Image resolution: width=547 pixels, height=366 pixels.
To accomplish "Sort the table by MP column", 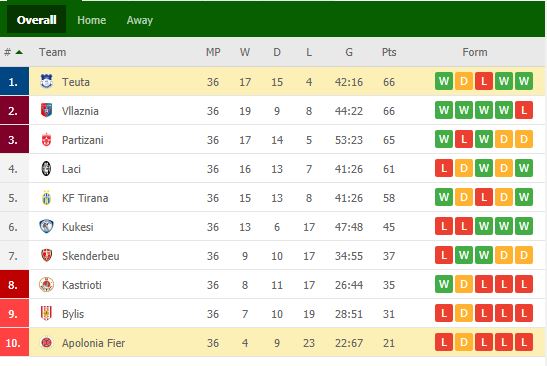I will 213,52.
